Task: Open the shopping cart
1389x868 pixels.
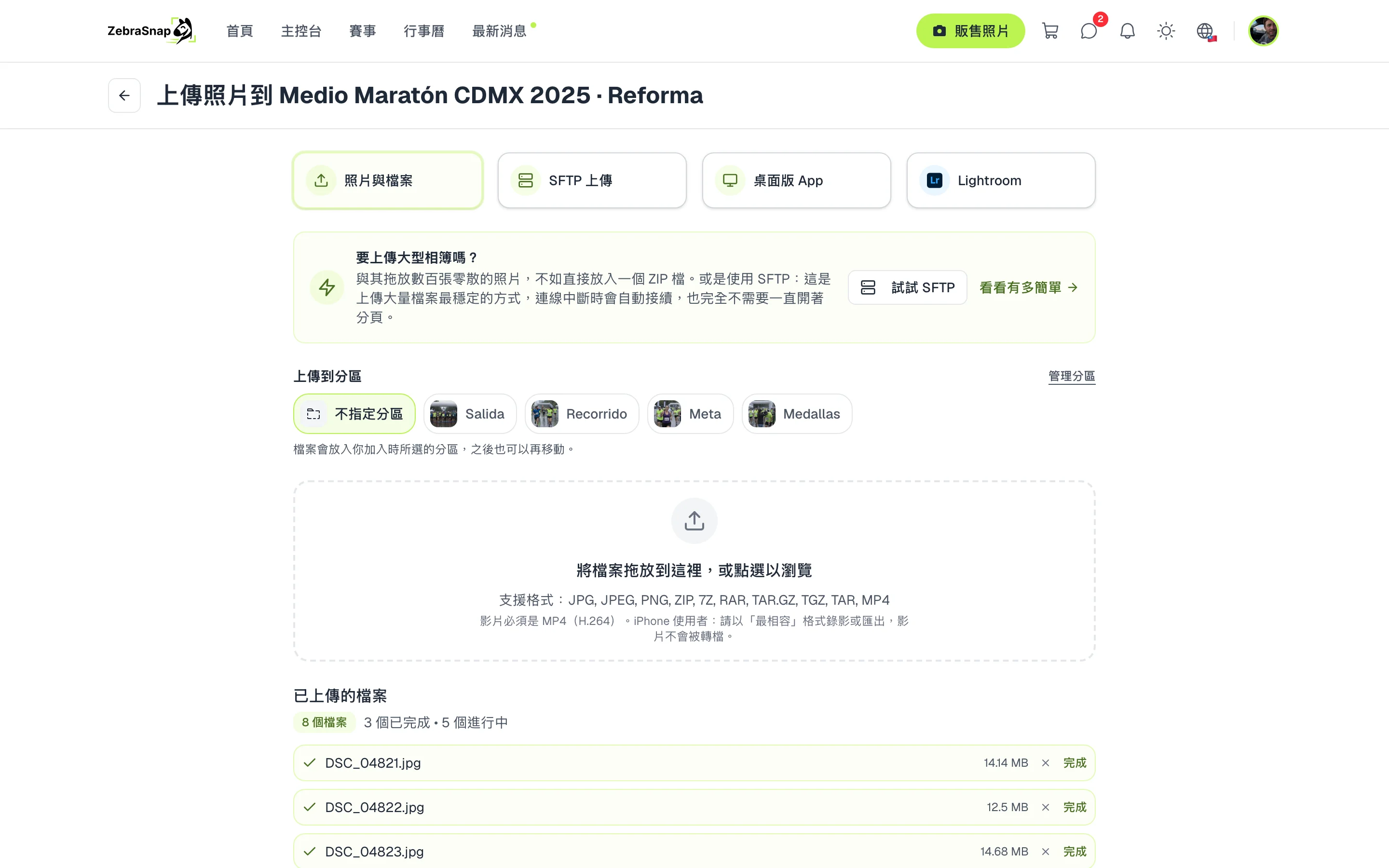Action: coord(1050,31)
